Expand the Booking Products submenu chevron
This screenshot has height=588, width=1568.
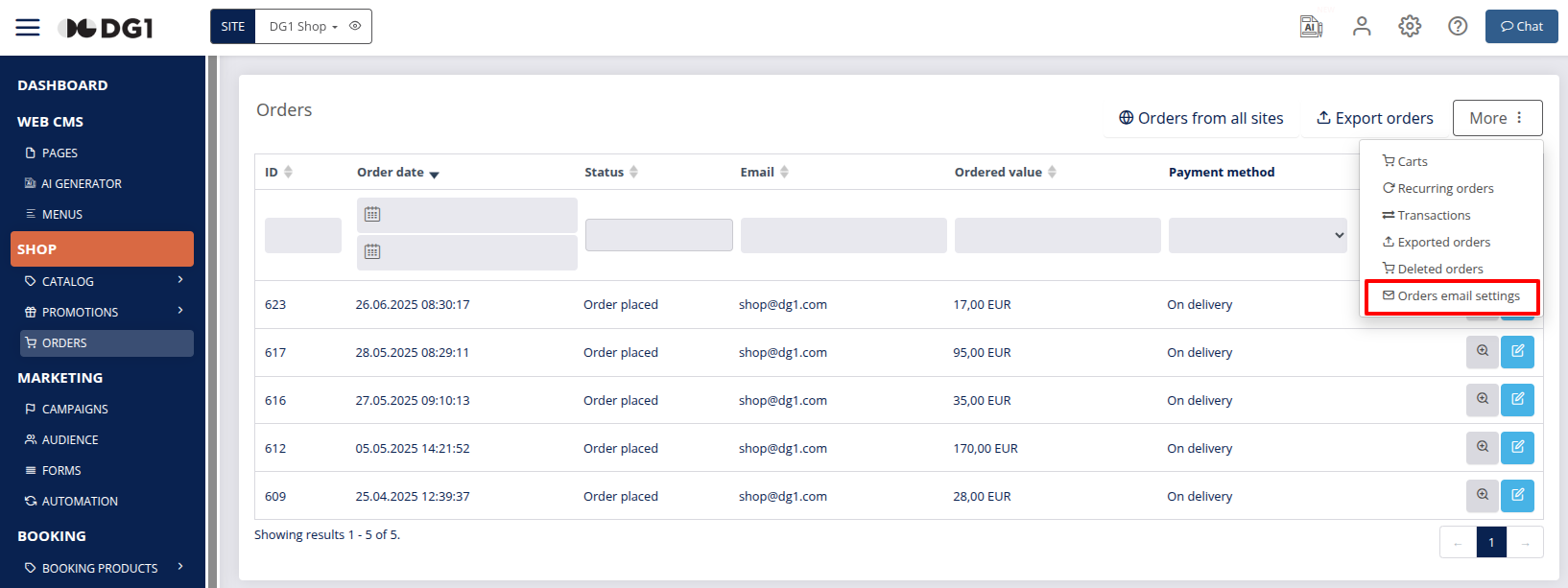180,567
